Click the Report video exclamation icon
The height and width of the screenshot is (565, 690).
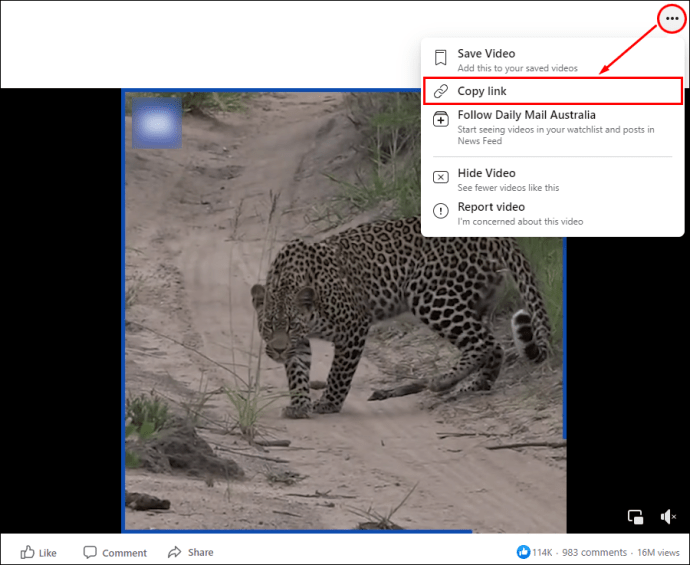click(x=440, y=211)
